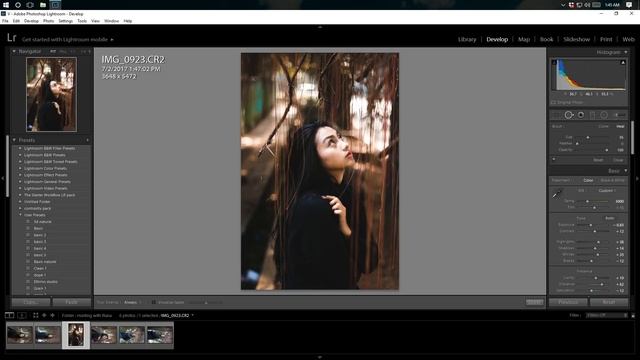Image resolution: width=640 pixels, height=360 pixels.
Task: Set Treatment to Black & White
Action: 612,180
